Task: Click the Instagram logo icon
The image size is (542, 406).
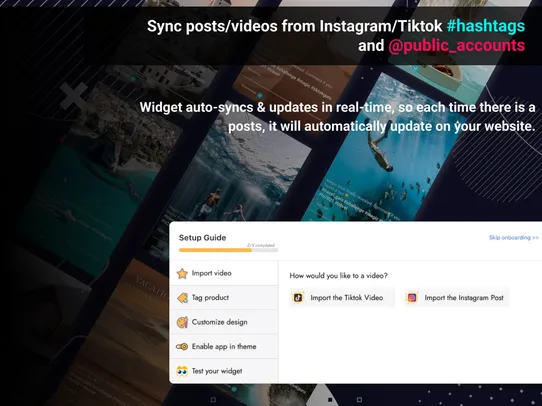Action: click(412, 298)
